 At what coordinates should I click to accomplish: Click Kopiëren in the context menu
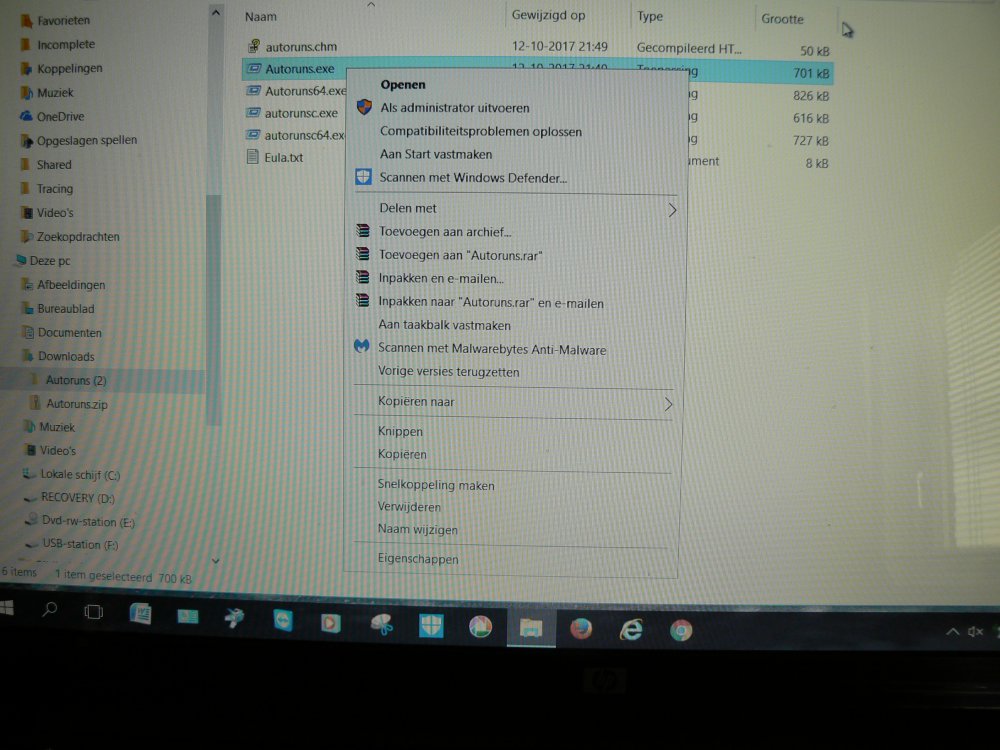coord(402,454)
